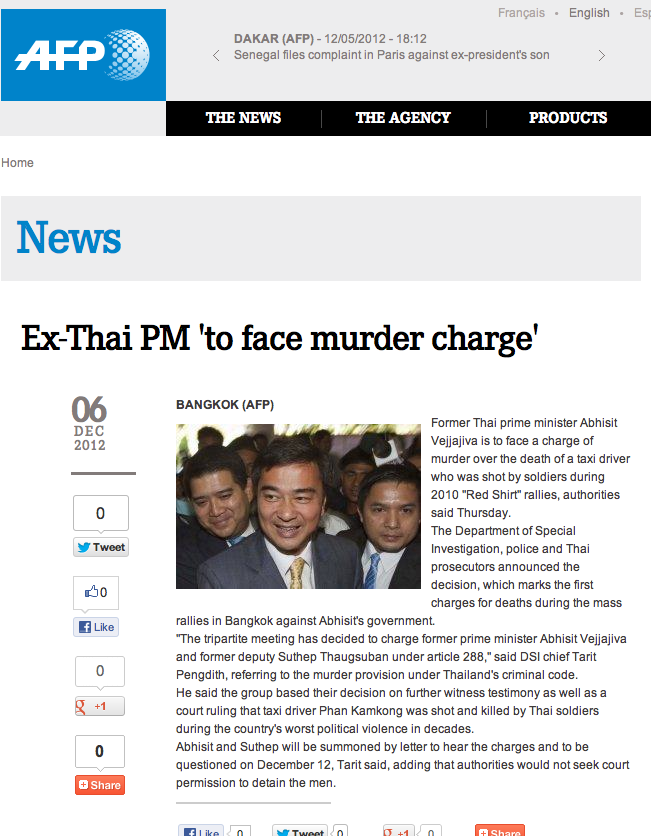Select English language link

(589, 13)
